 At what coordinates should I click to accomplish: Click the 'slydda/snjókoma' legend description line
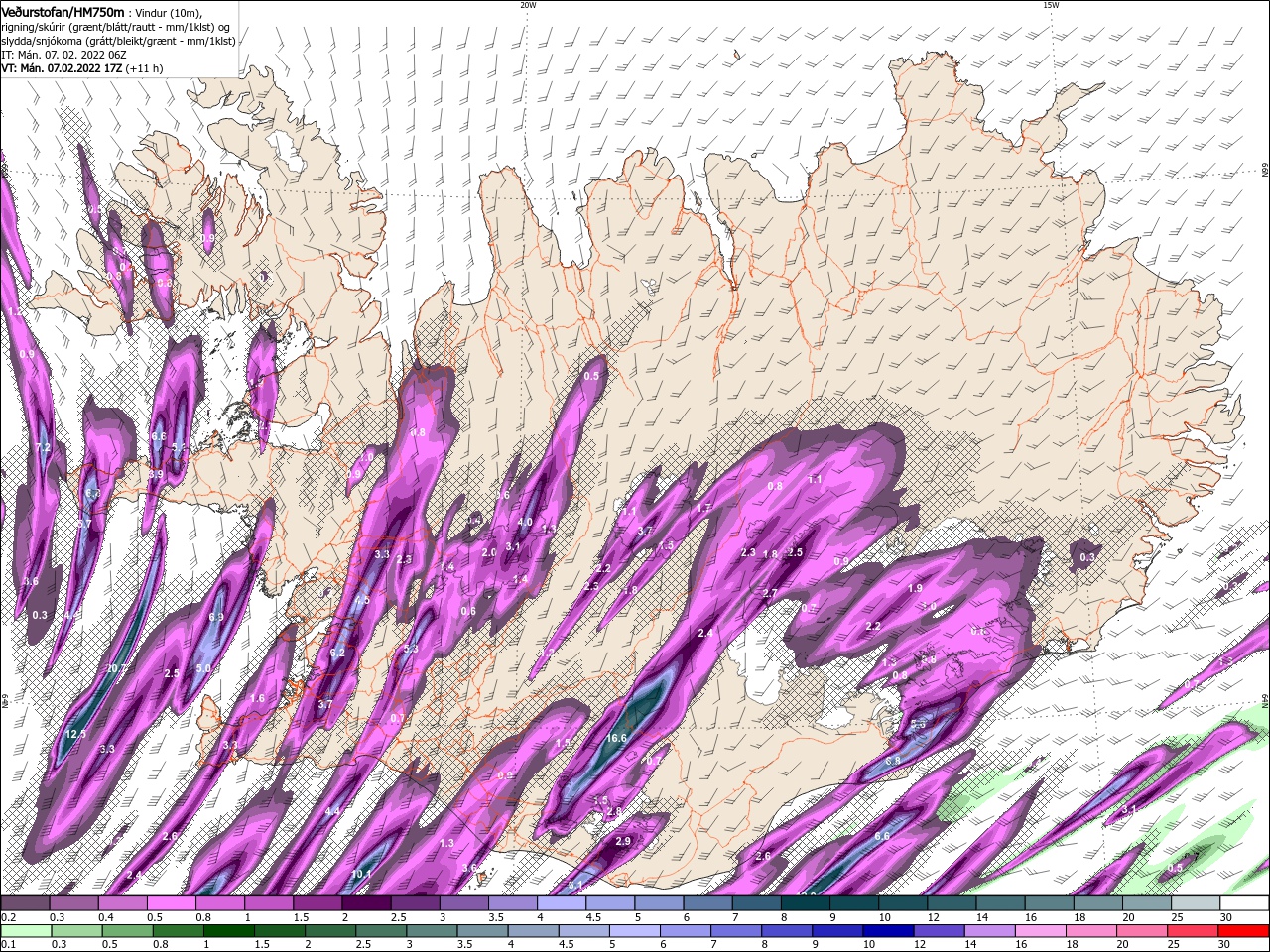[118, 41]
